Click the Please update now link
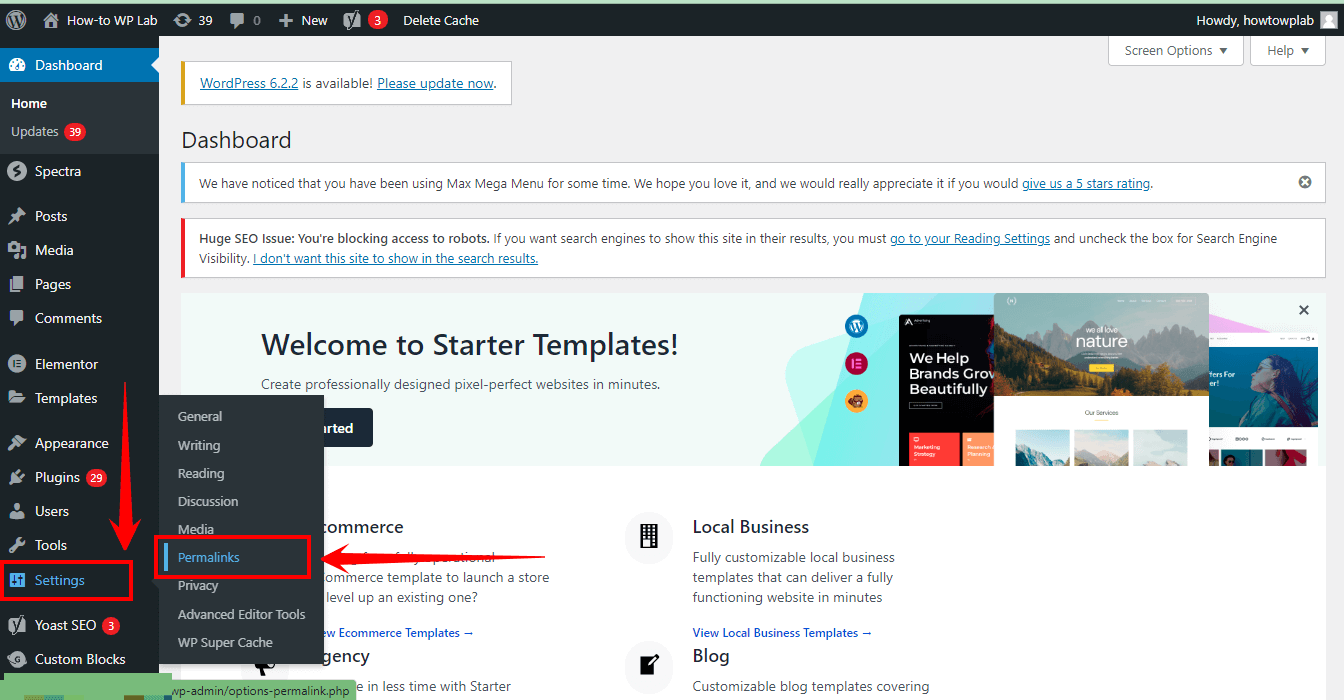Viewport: 1344px width, 700px height. tap(435, 84)
